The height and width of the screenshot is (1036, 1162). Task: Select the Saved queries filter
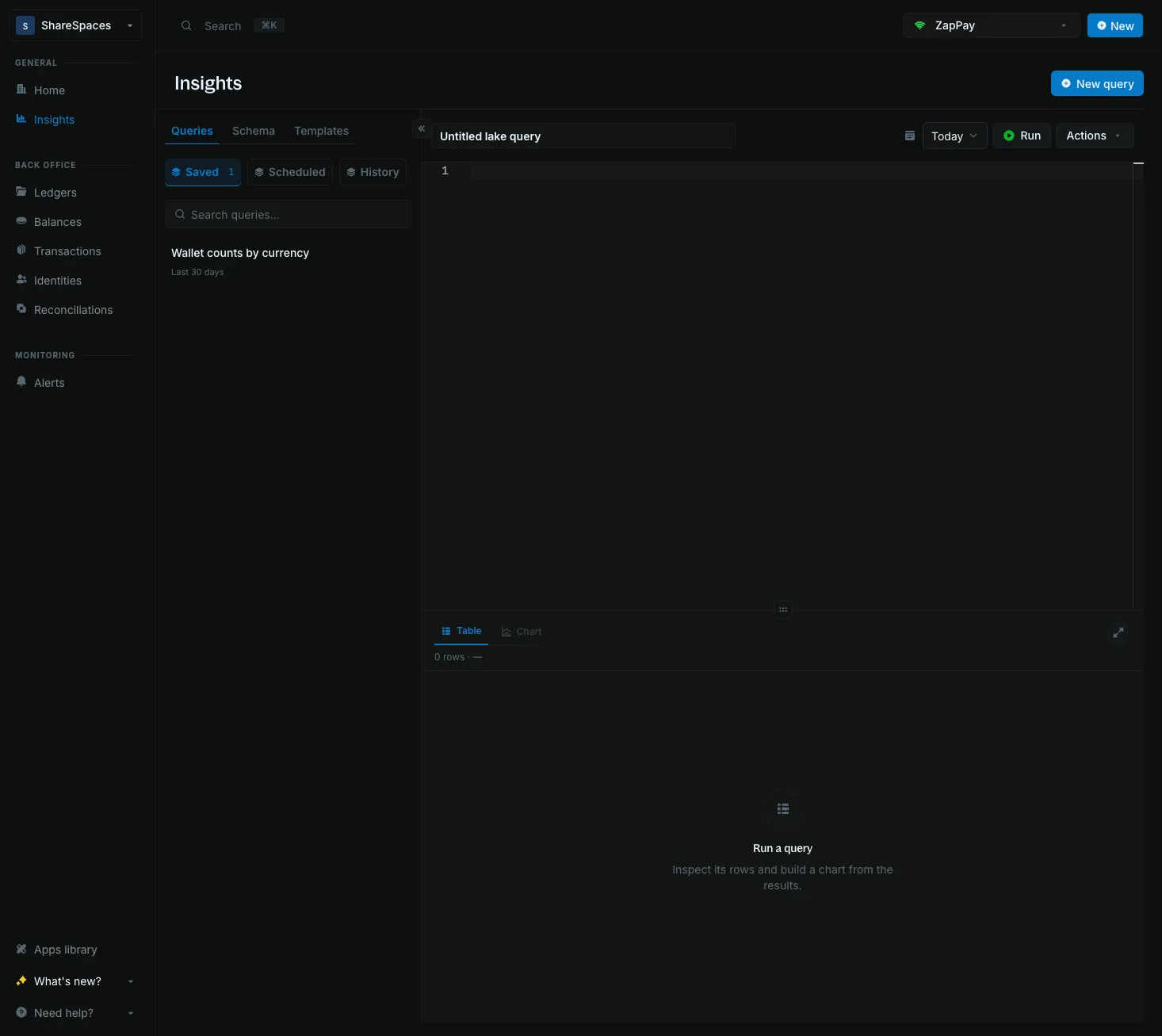203,172
